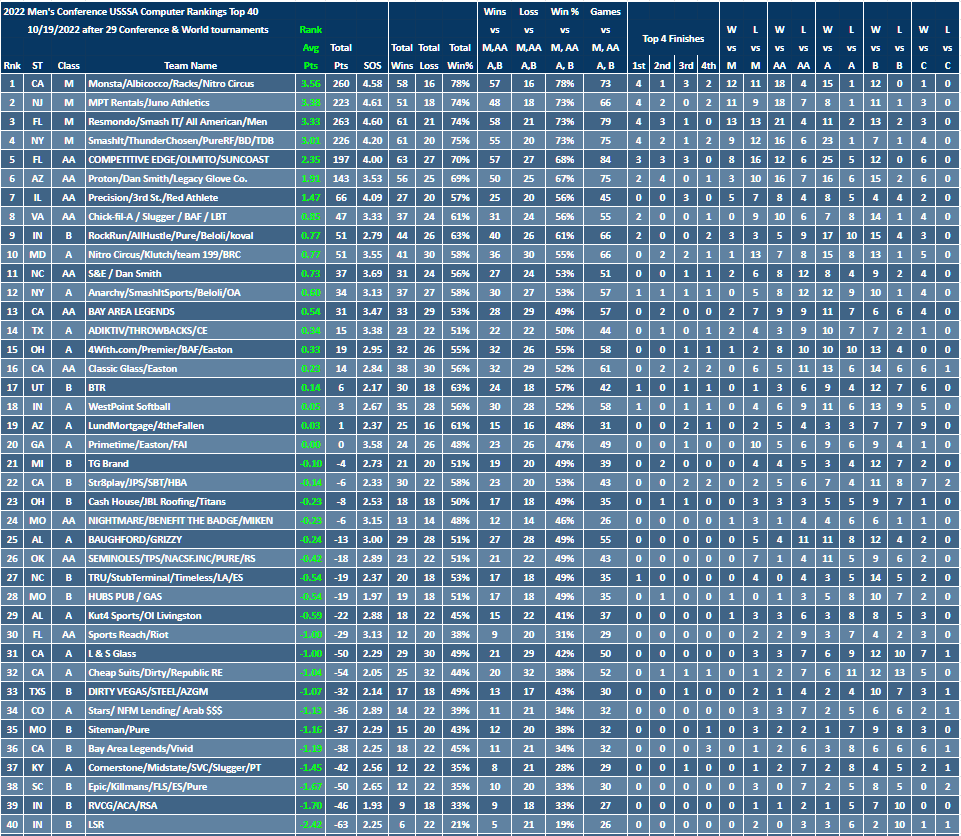Click total points value -63

tap(341, 824)
